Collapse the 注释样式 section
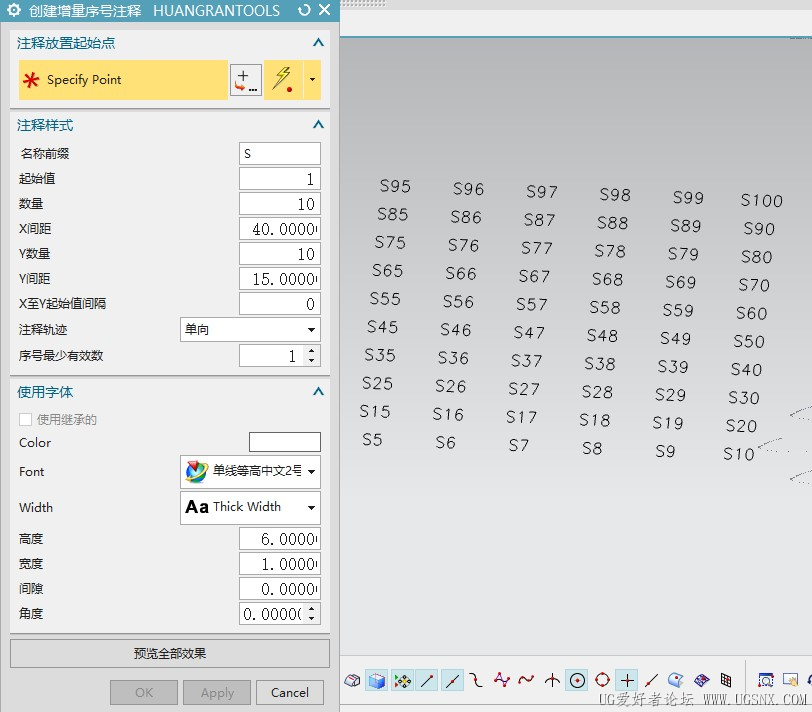 click(x=318, y=125)
